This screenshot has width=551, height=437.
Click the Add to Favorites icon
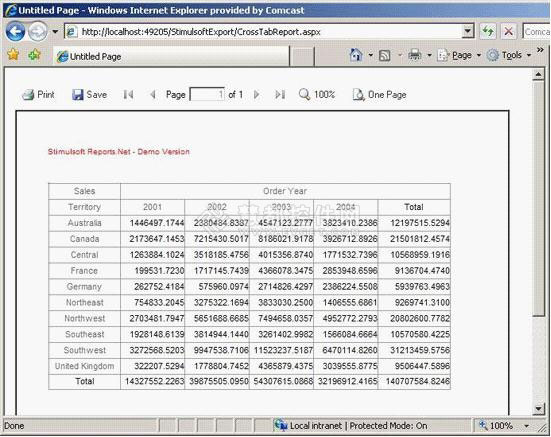pyautogui.click(x=34, y=55)
